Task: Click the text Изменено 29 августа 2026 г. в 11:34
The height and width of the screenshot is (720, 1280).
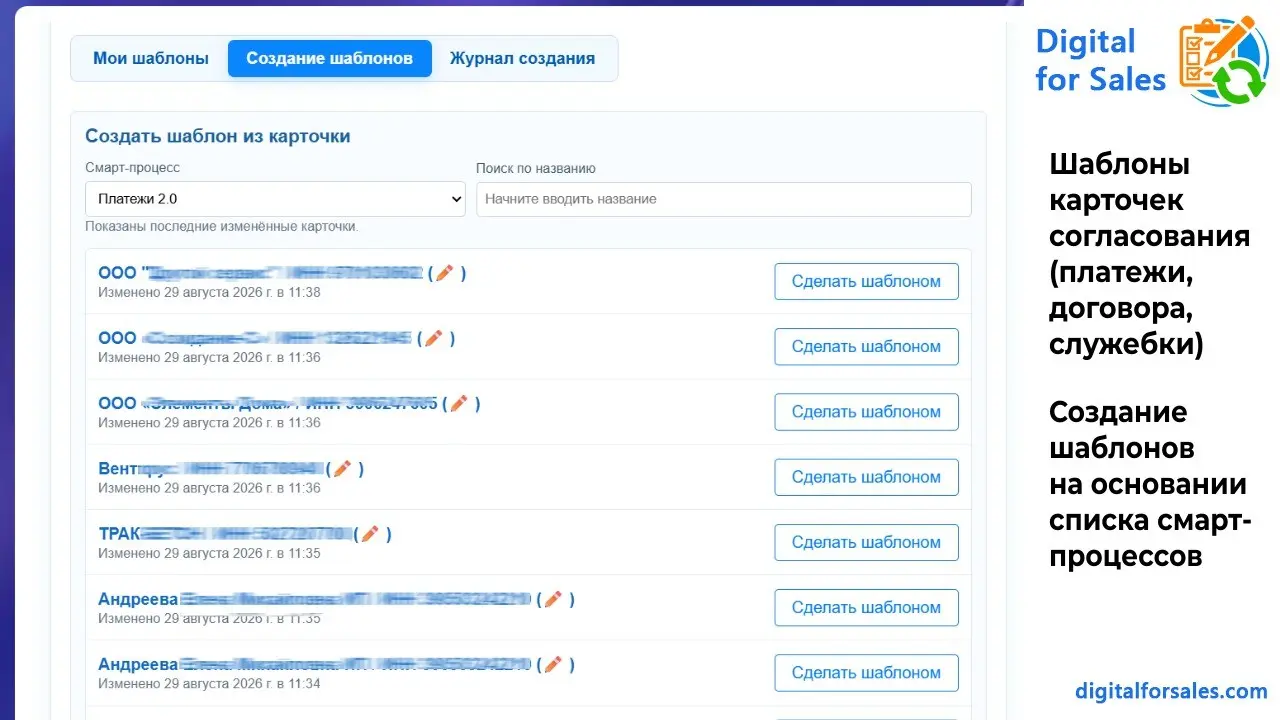Action: pos(209,684)
